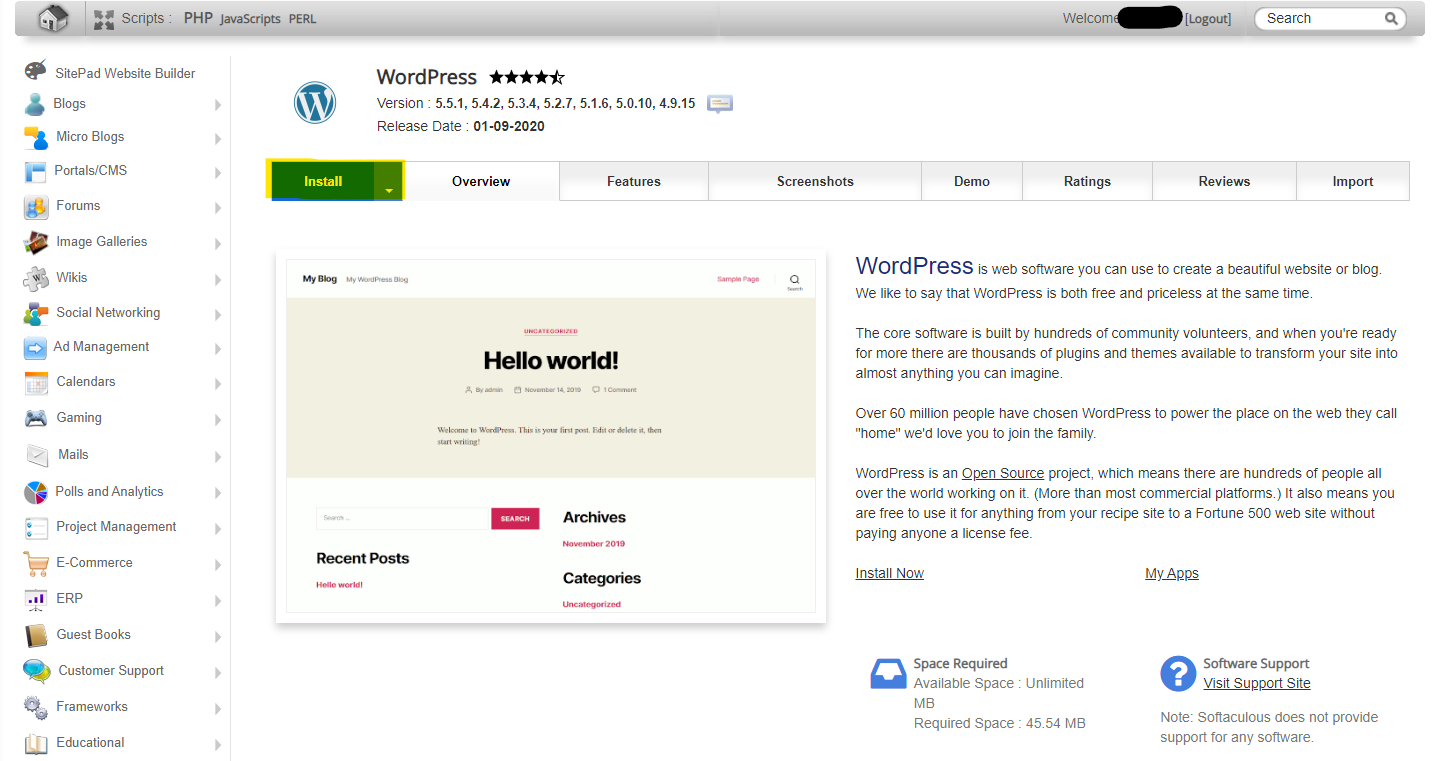Click the Wikis puzzle piece icon
Viewport: 1444px width, 761px height.
tap(36, 278)
